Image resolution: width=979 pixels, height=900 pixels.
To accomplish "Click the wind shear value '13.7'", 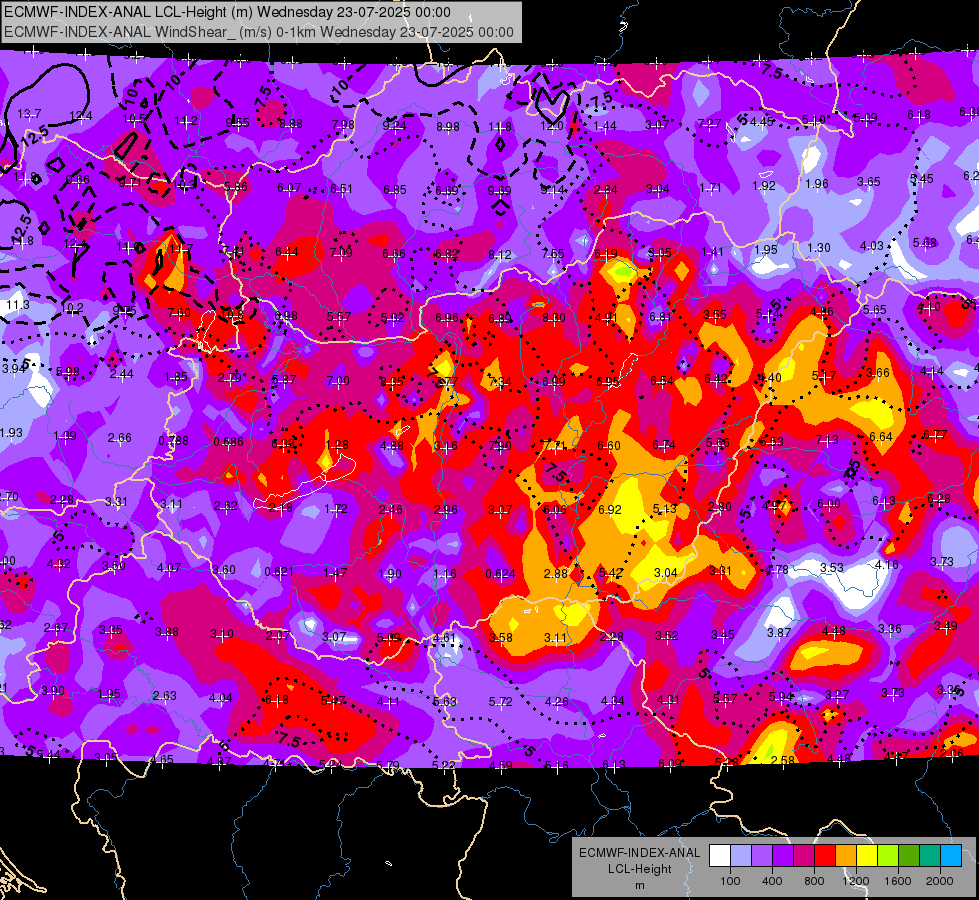I will pyautogui.click(x=29, y=114).
